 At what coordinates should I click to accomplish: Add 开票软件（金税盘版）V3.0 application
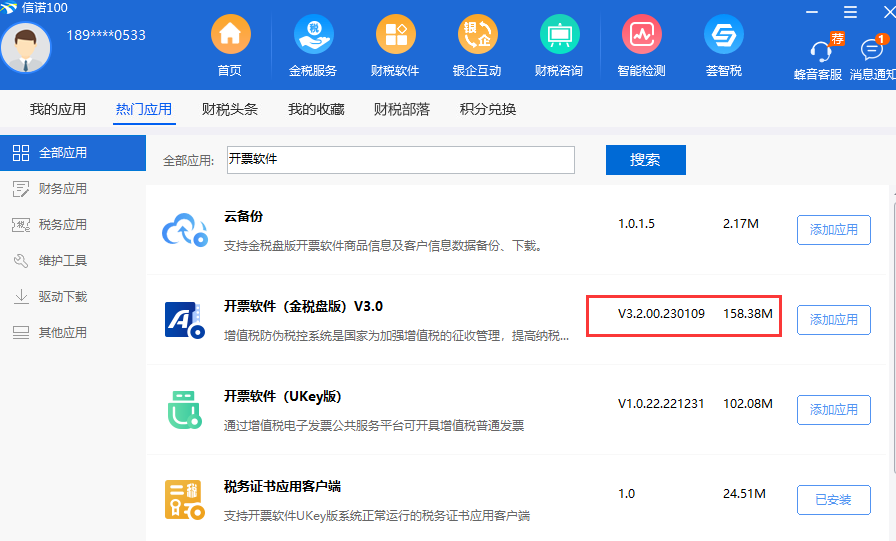click(x=834, y=319)
